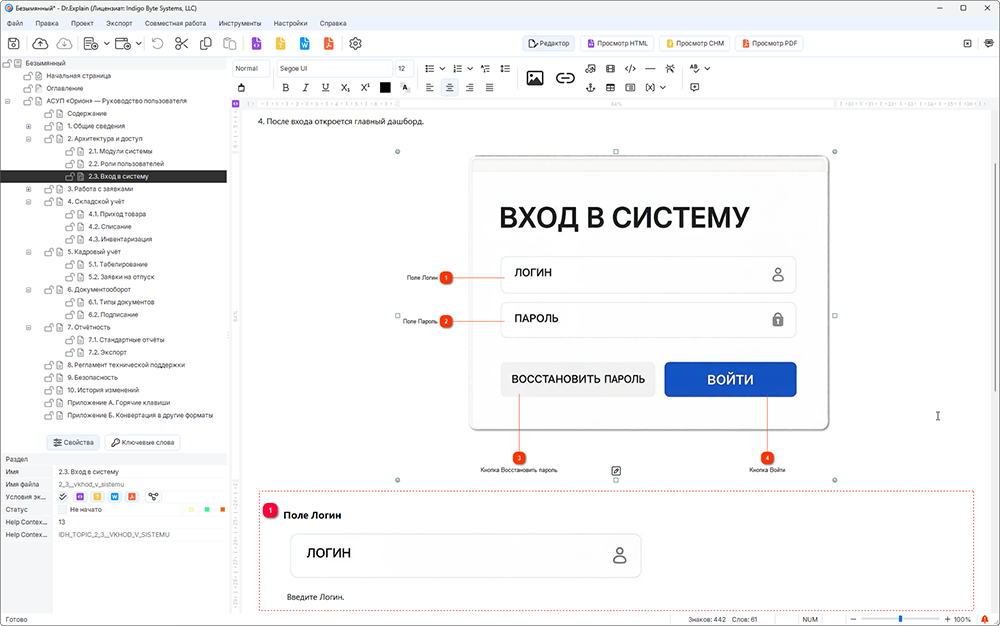1000x626 pixels.
Task: Select the 5.2. Заявки на отпуск topic
Action: (121, 277)
